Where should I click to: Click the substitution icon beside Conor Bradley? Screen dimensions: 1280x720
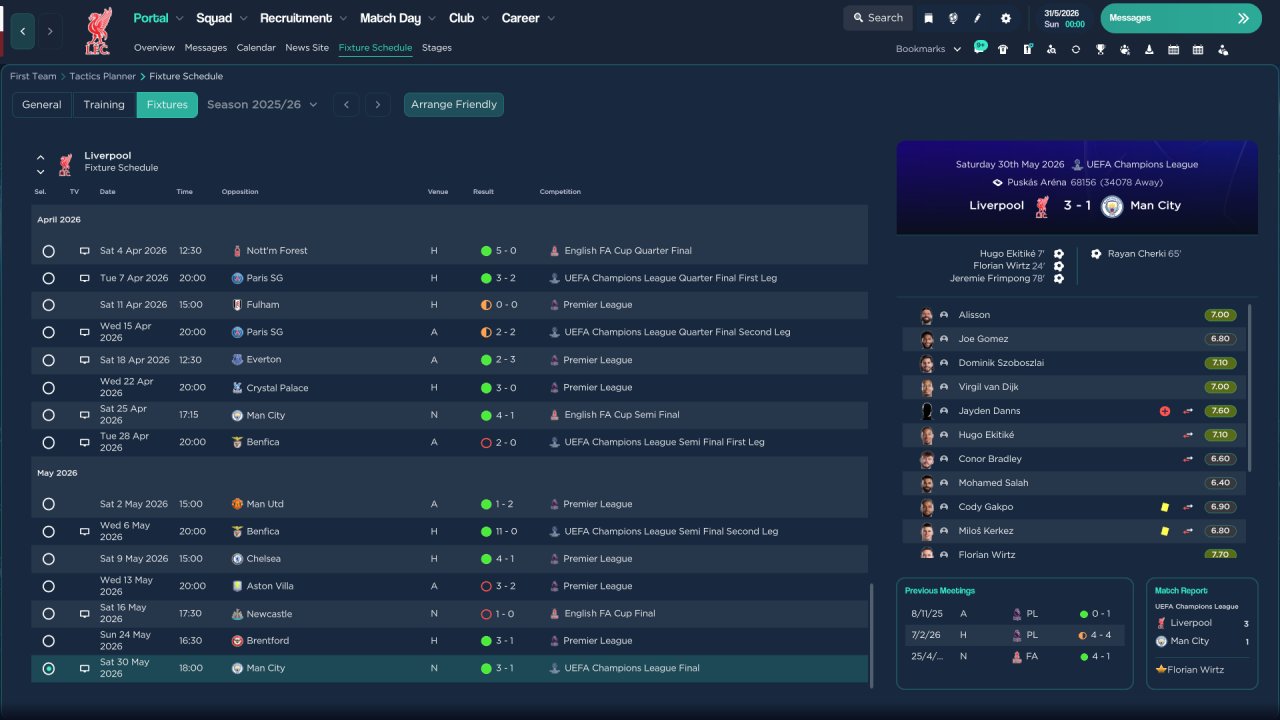click(1188, 459)
